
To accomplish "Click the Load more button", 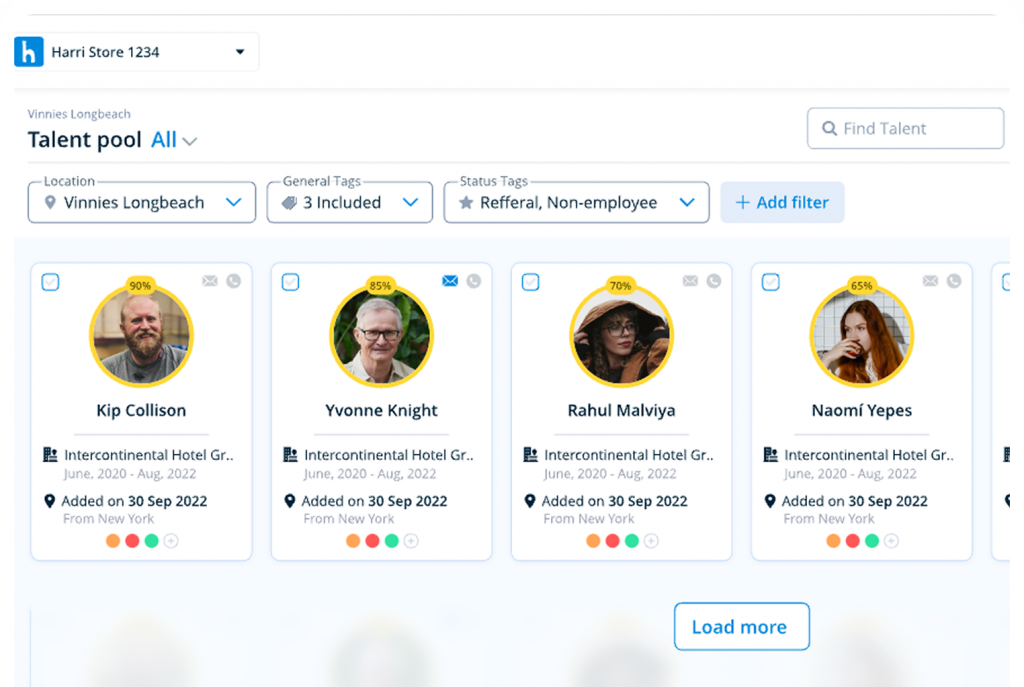I will [x=740, y=627].
